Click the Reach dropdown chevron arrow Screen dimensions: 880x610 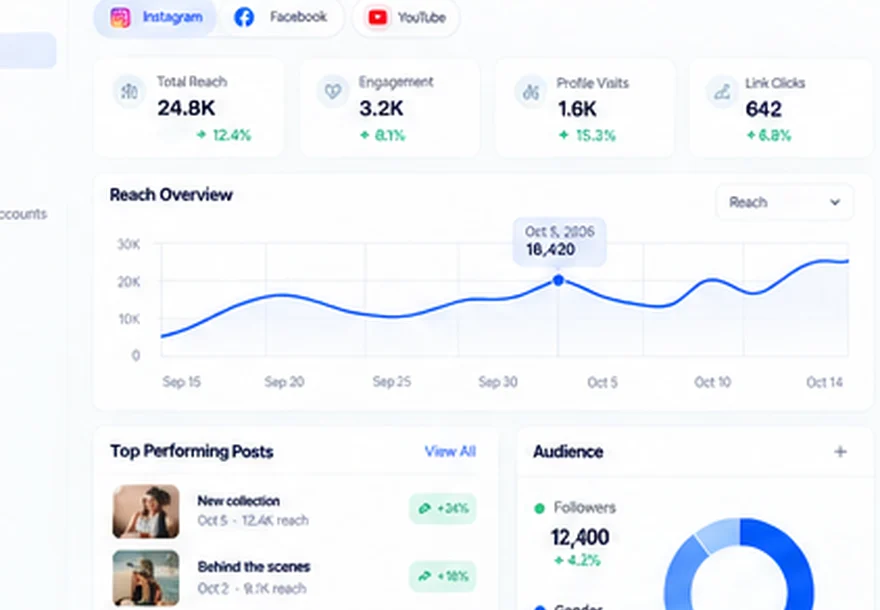click(835, 202)
